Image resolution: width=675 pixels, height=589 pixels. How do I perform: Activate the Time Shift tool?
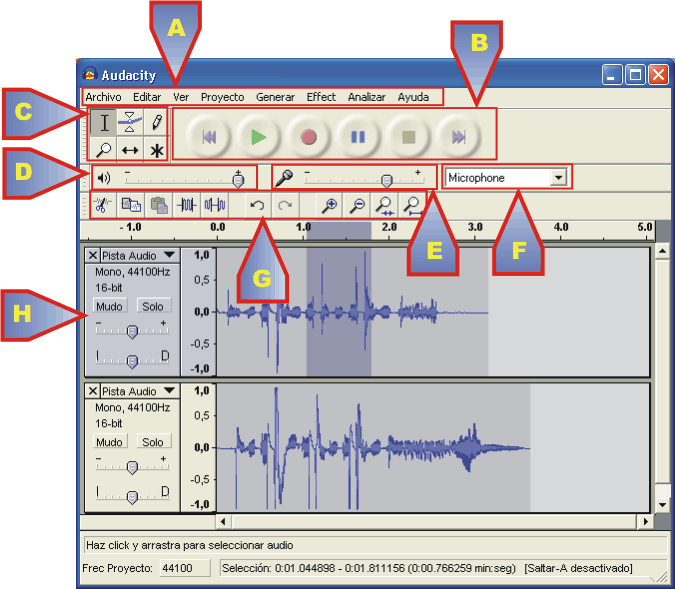[130, 150]
